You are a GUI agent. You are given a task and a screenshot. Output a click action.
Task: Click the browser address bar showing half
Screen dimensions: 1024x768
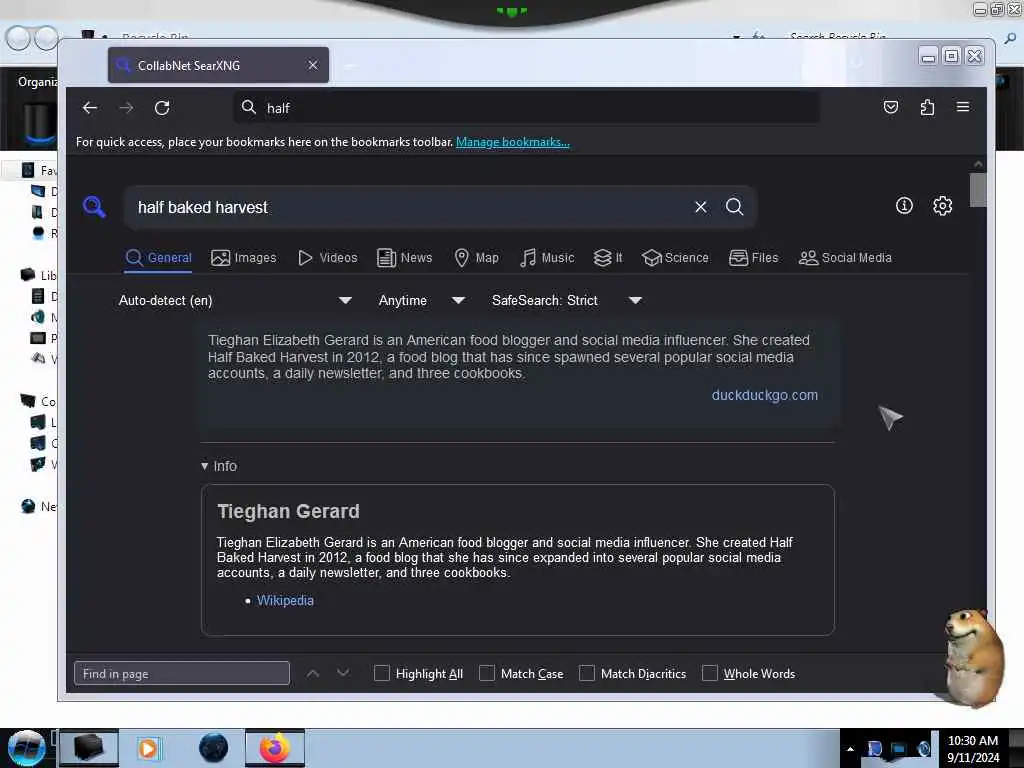pyautogui.click(x=526, y=108)
